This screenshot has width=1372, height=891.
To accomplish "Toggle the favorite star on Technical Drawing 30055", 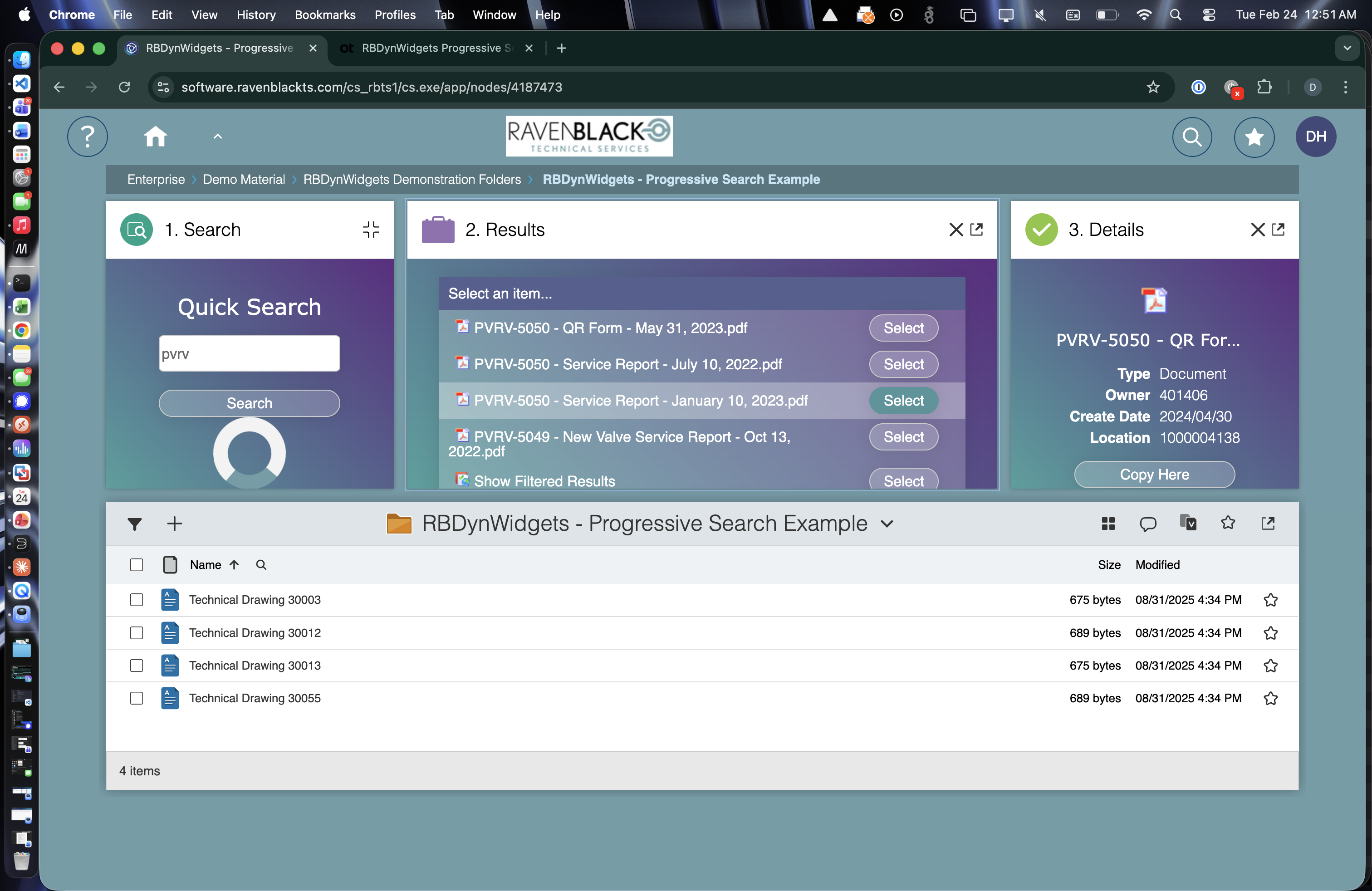I will tap(1271, 699).
